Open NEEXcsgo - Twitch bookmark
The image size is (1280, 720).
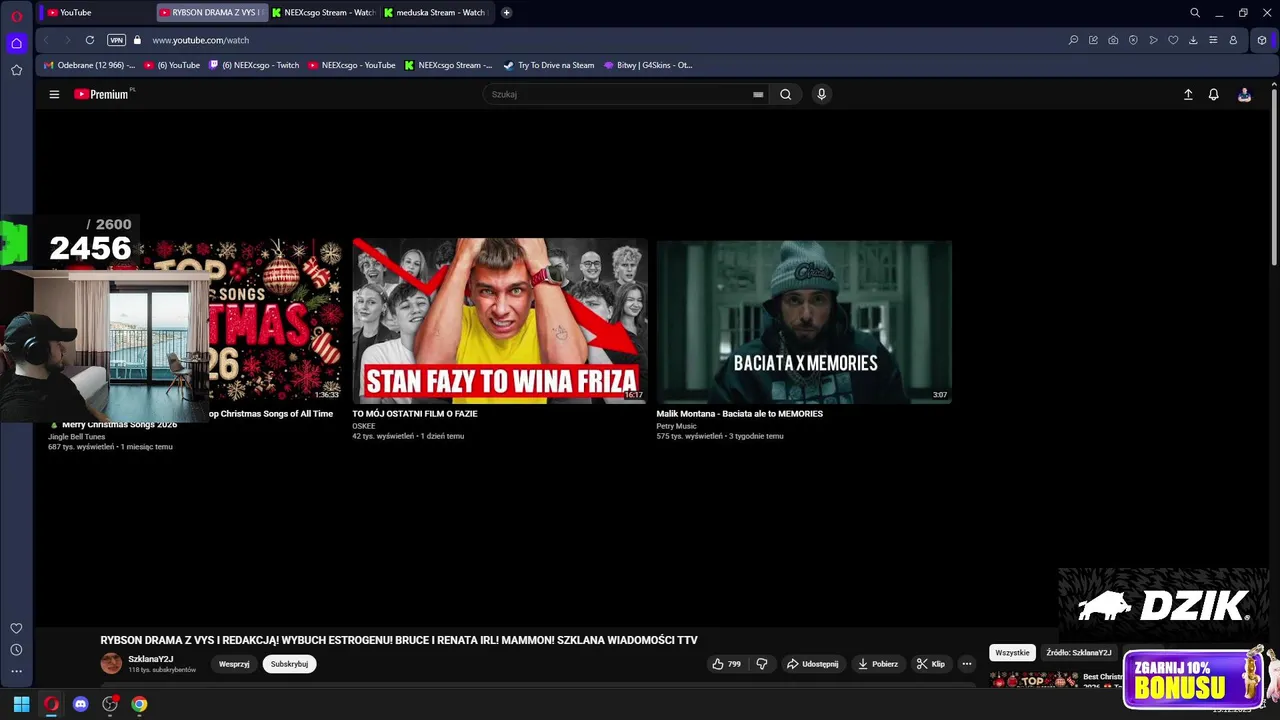[254, 65]
